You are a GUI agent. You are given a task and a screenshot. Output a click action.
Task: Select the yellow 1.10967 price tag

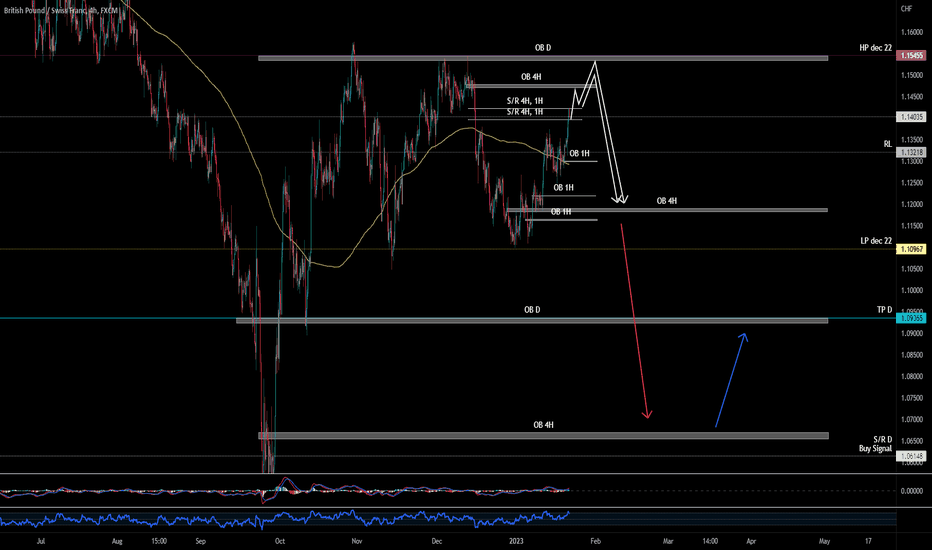(911, 249)
